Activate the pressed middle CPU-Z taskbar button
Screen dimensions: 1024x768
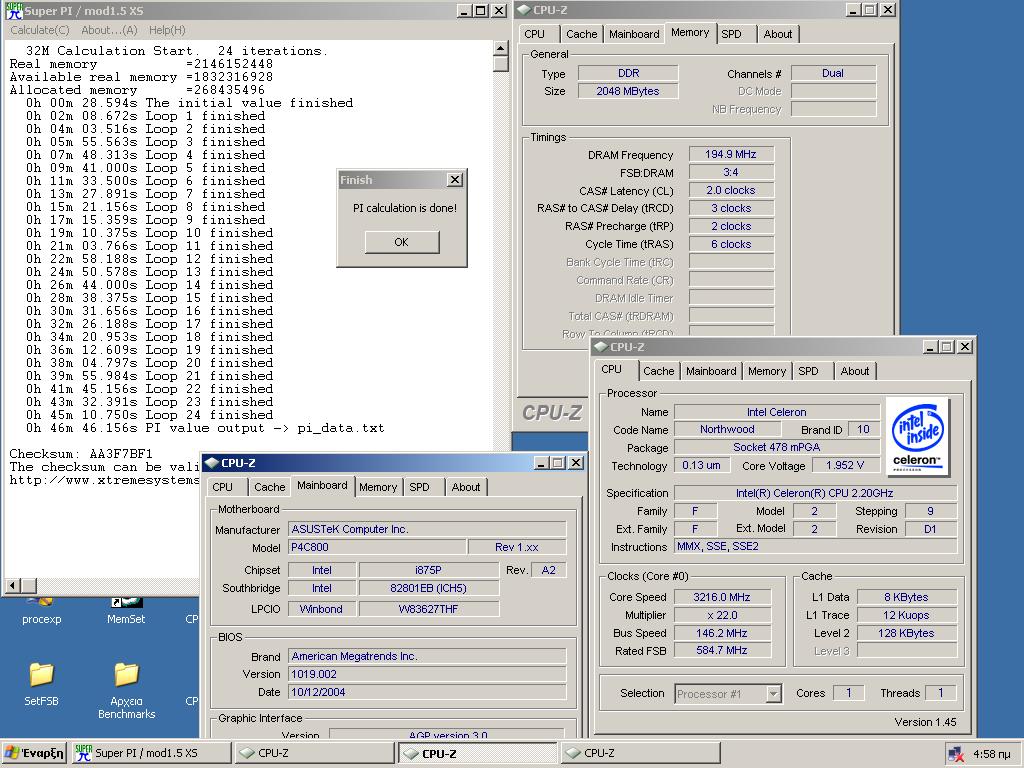coord(477,753)
